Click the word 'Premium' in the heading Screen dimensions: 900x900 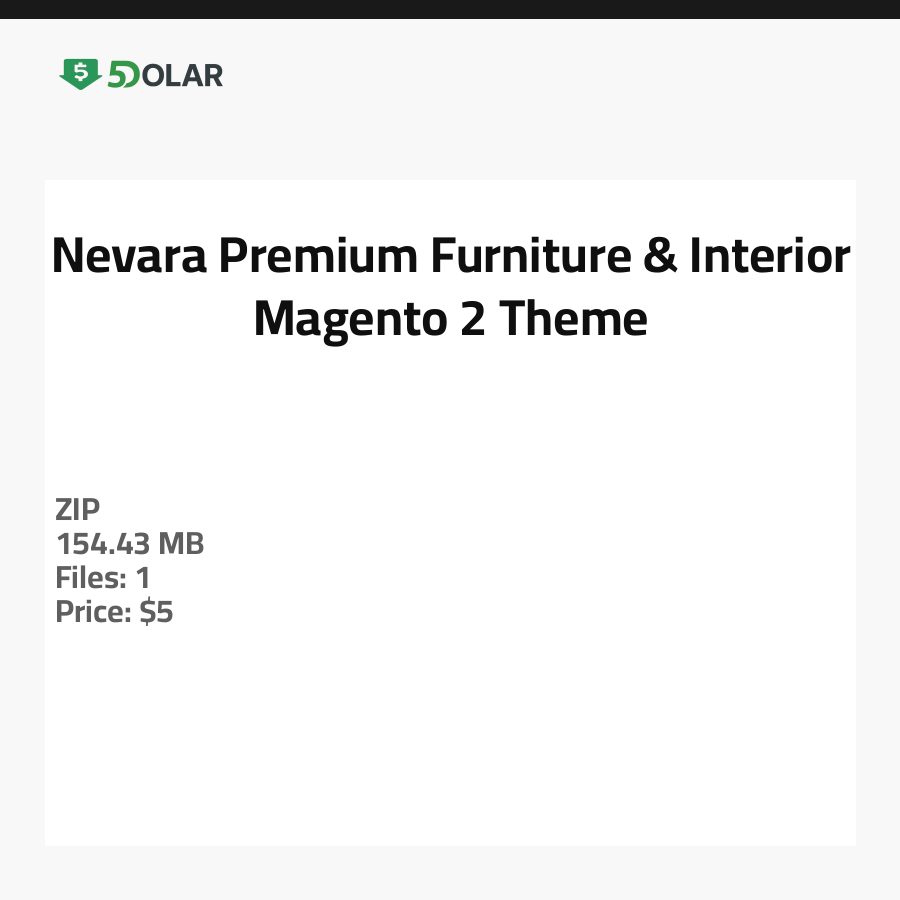(x=318, y=256)
